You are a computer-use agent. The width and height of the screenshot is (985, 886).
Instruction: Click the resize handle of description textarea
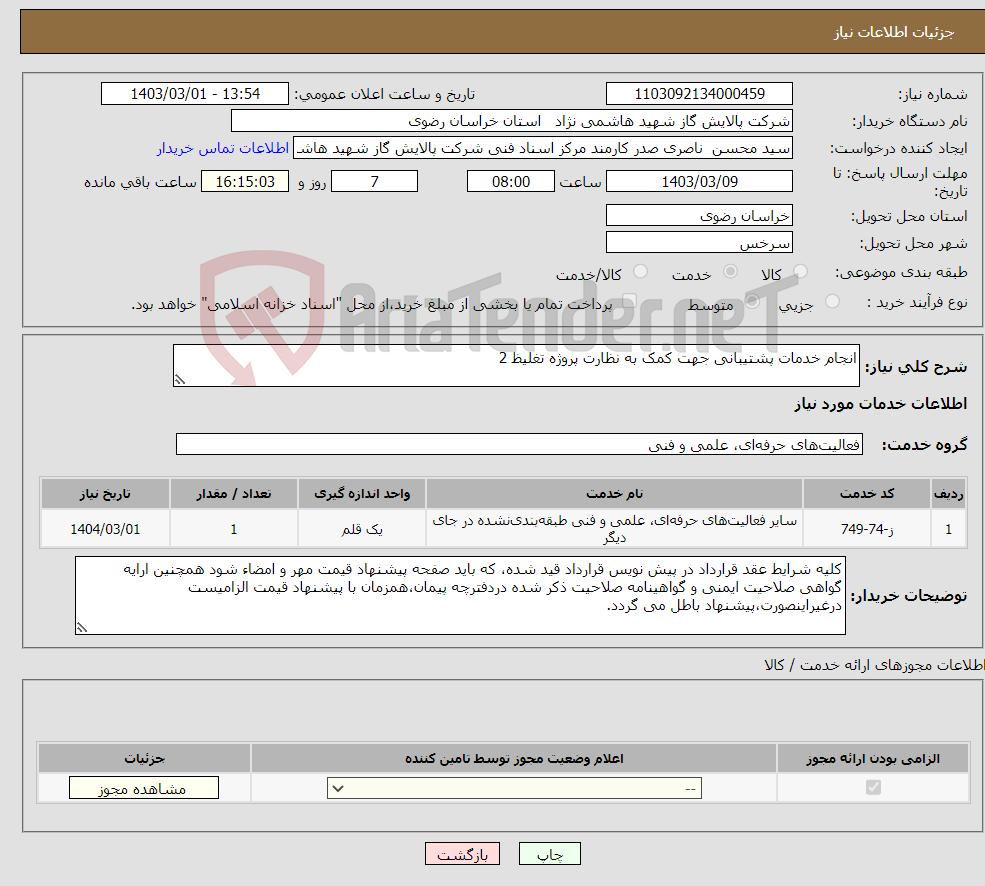coord(180,380)
